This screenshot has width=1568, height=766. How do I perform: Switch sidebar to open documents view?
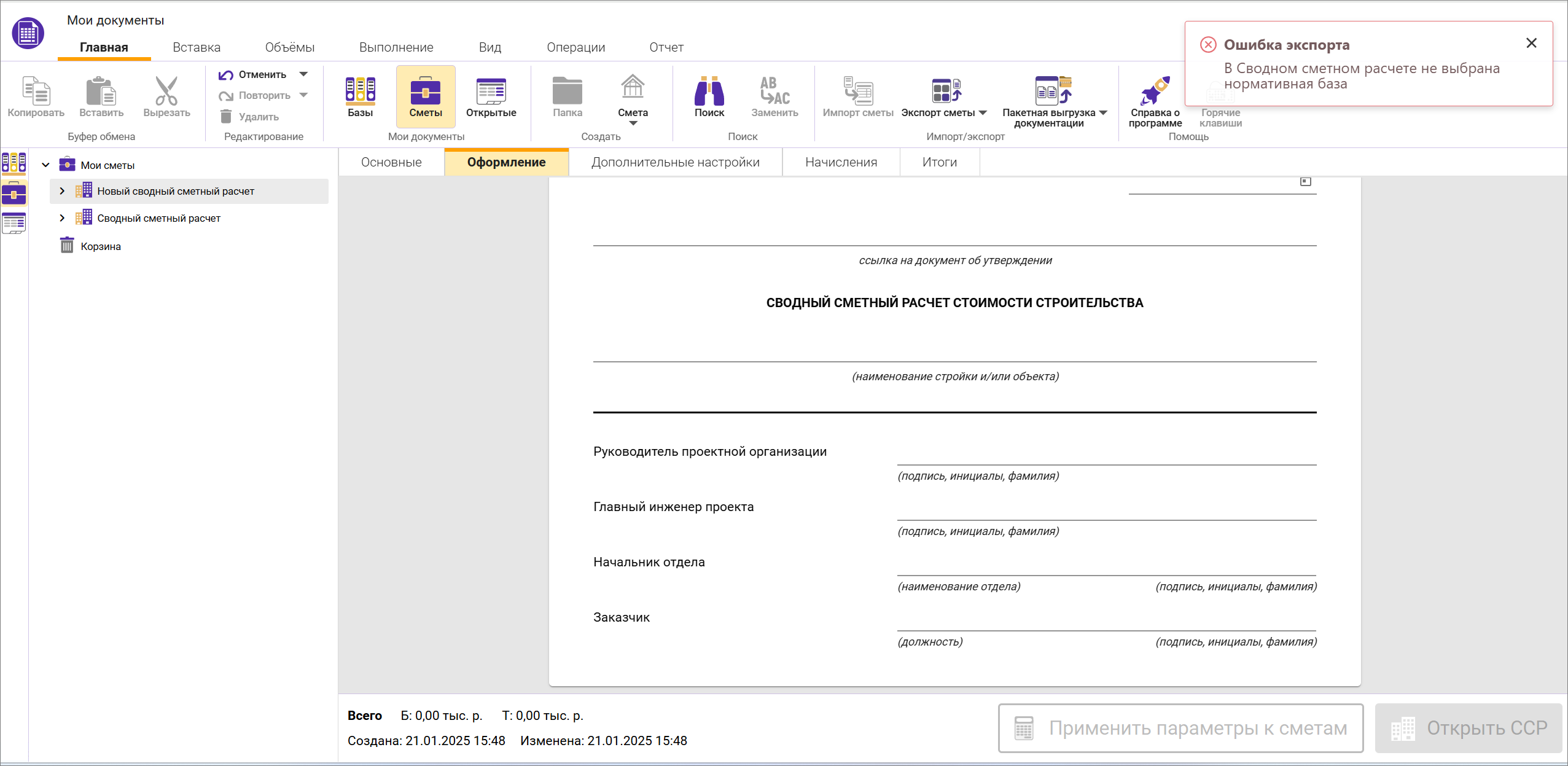[x=14, y=222]
